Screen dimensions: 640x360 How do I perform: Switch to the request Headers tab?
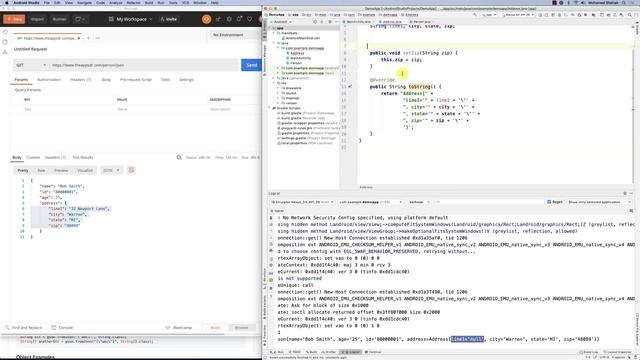80,80
